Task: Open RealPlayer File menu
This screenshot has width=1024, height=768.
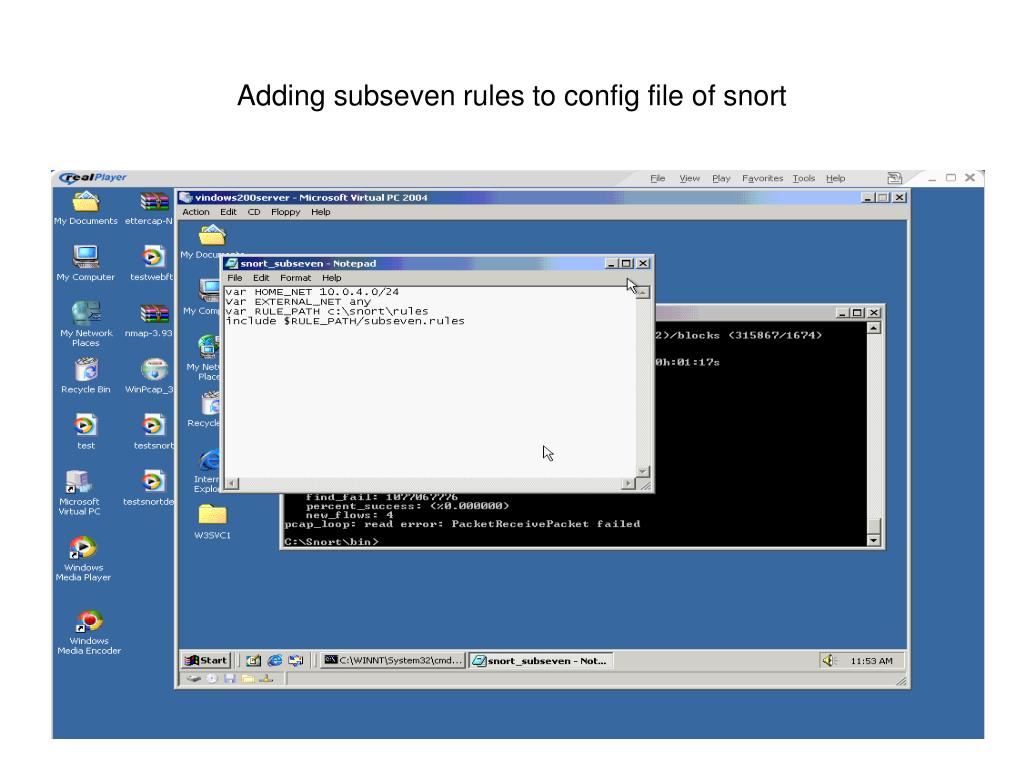Action: coord(658,178)
